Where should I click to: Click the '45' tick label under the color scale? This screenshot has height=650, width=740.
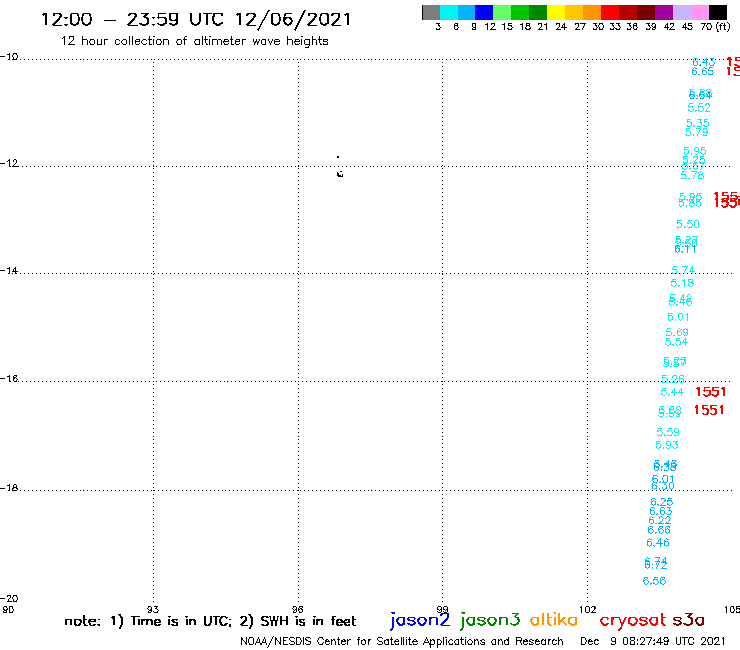[x=687, y=27]
